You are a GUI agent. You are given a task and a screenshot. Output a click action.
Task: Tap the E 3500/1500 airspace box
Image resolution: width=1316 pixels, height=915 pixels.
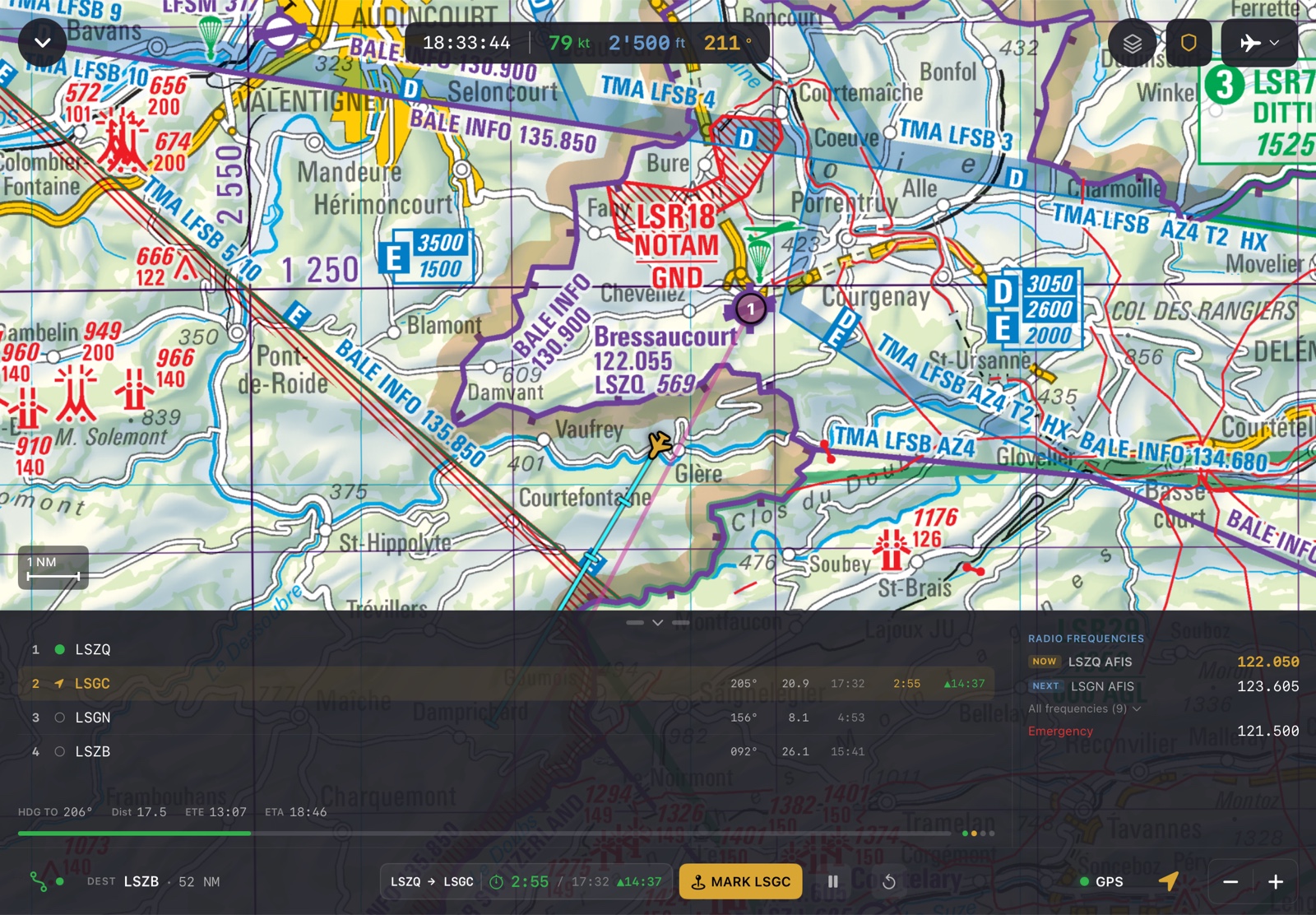point(425,255)
